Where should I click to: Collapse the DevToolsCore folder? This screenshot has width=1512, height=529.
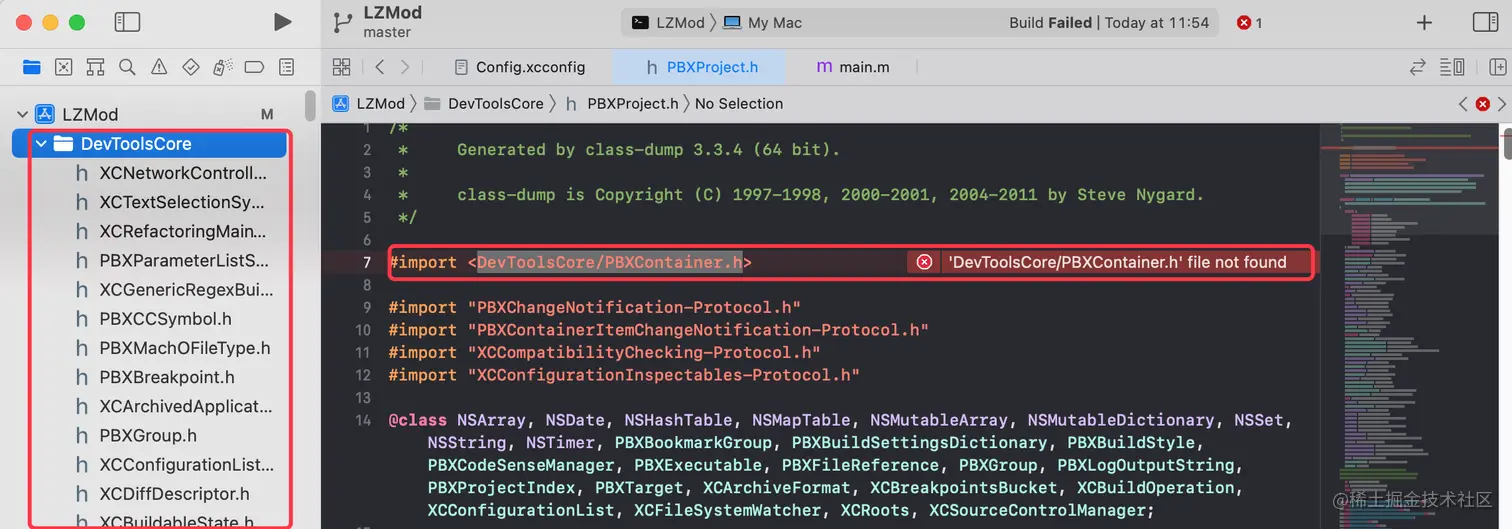tap(41, 144)
